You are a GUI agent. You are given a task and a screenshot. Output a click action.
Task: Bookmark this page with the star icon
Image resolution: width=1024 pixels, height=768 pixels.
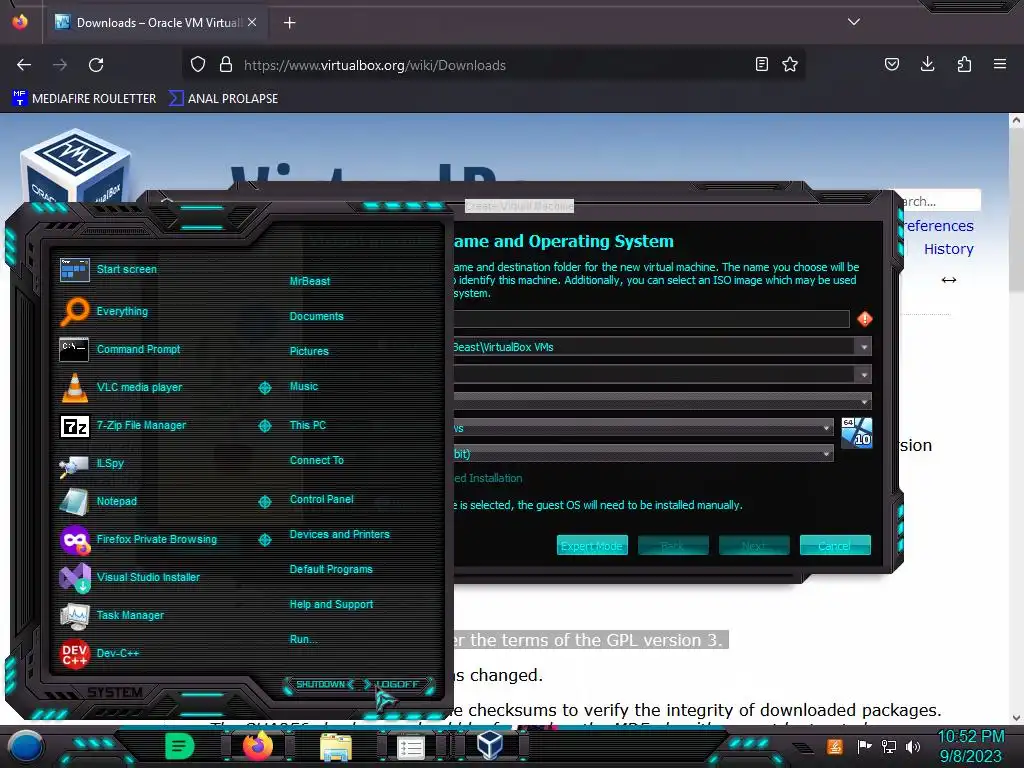pyautogui.click(x=790, y=65)
